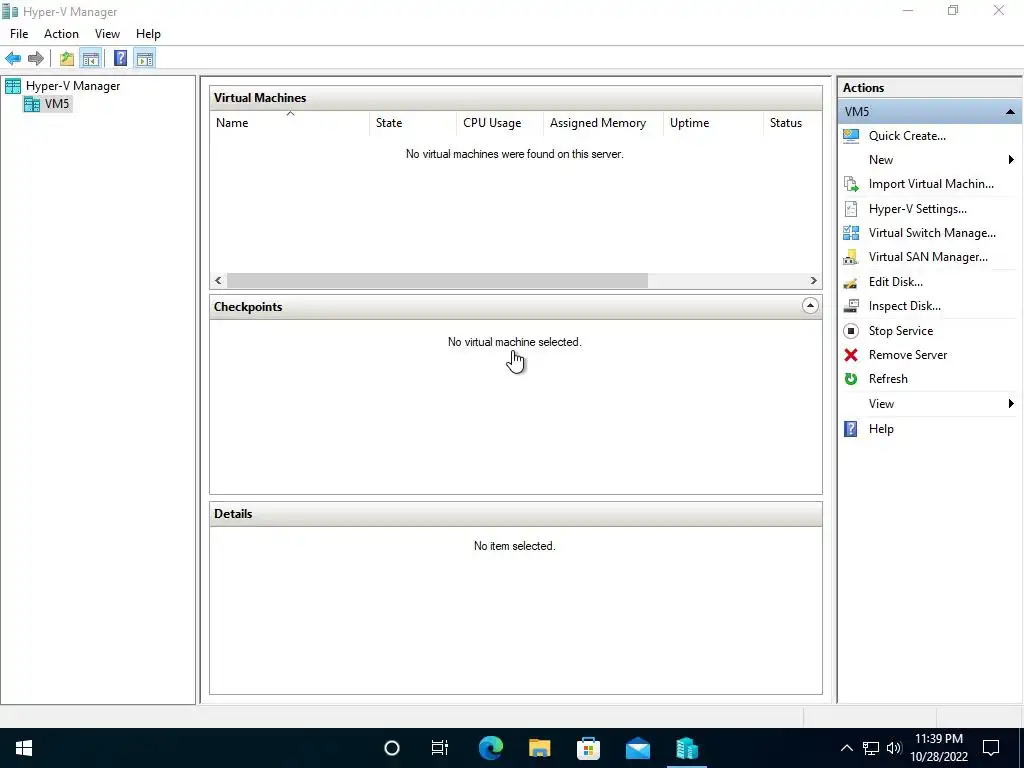
Task: Open the volume control in system tray
Action: point(894,748)
